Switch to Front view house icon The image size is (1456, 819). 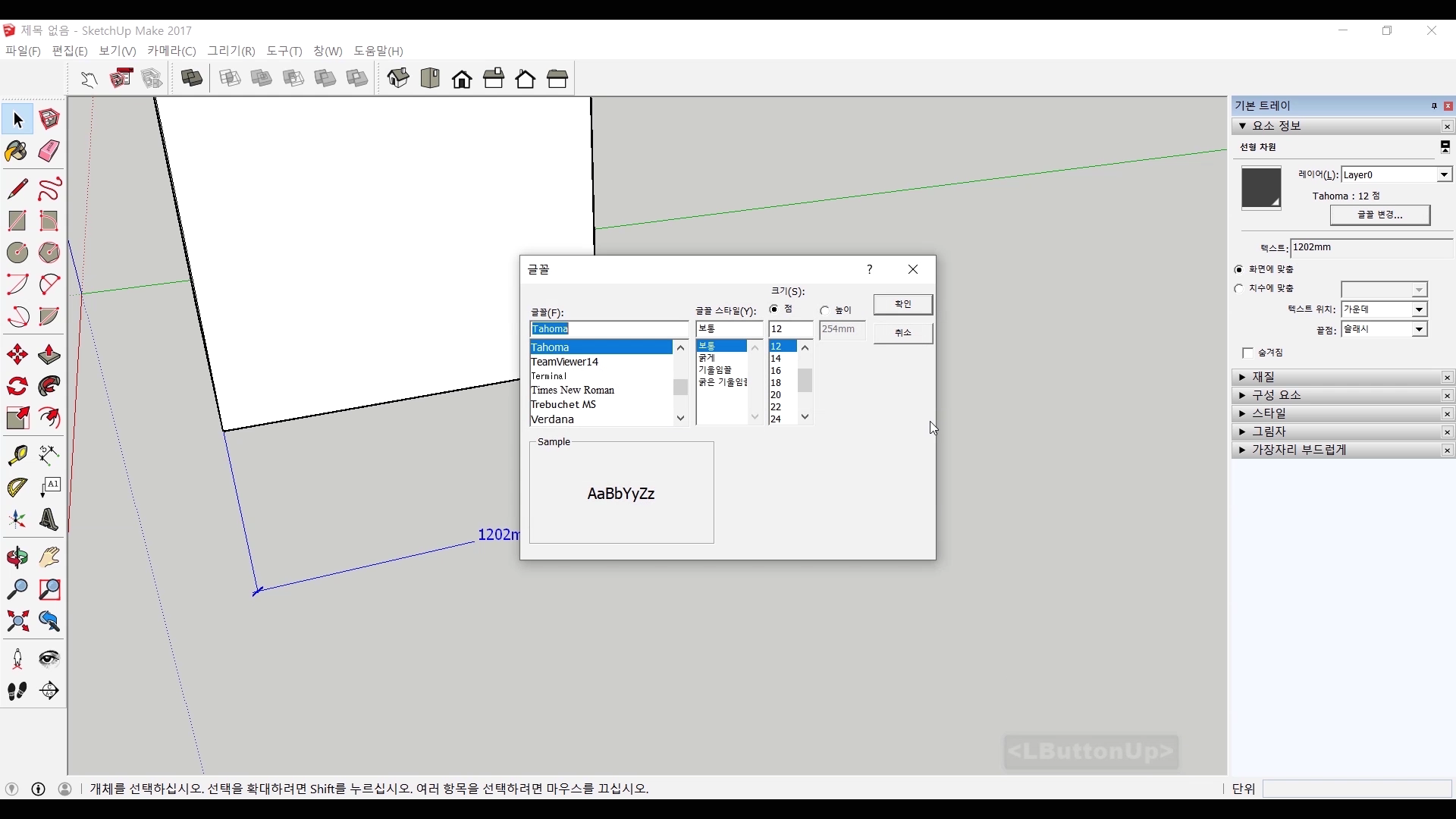point(462,79)
